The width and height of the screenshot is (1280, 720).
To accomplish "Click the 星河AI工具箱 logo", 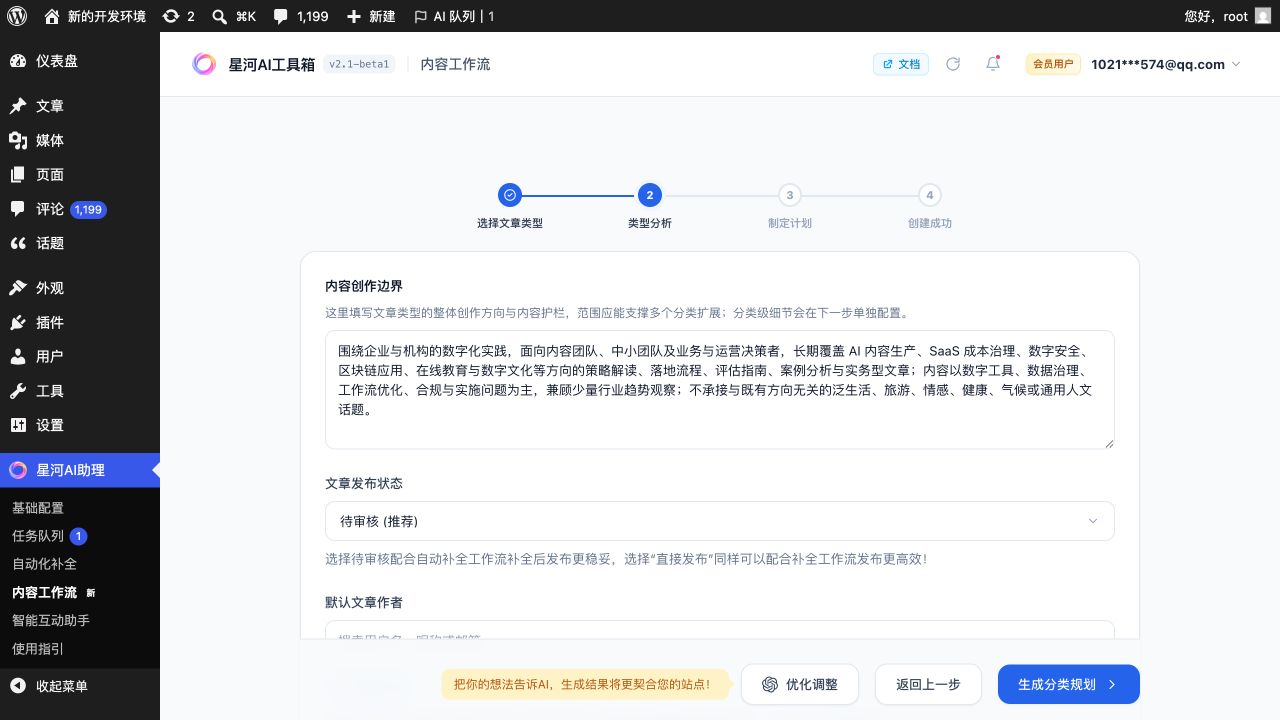I will pyautogui.click(x=204, y=64).
